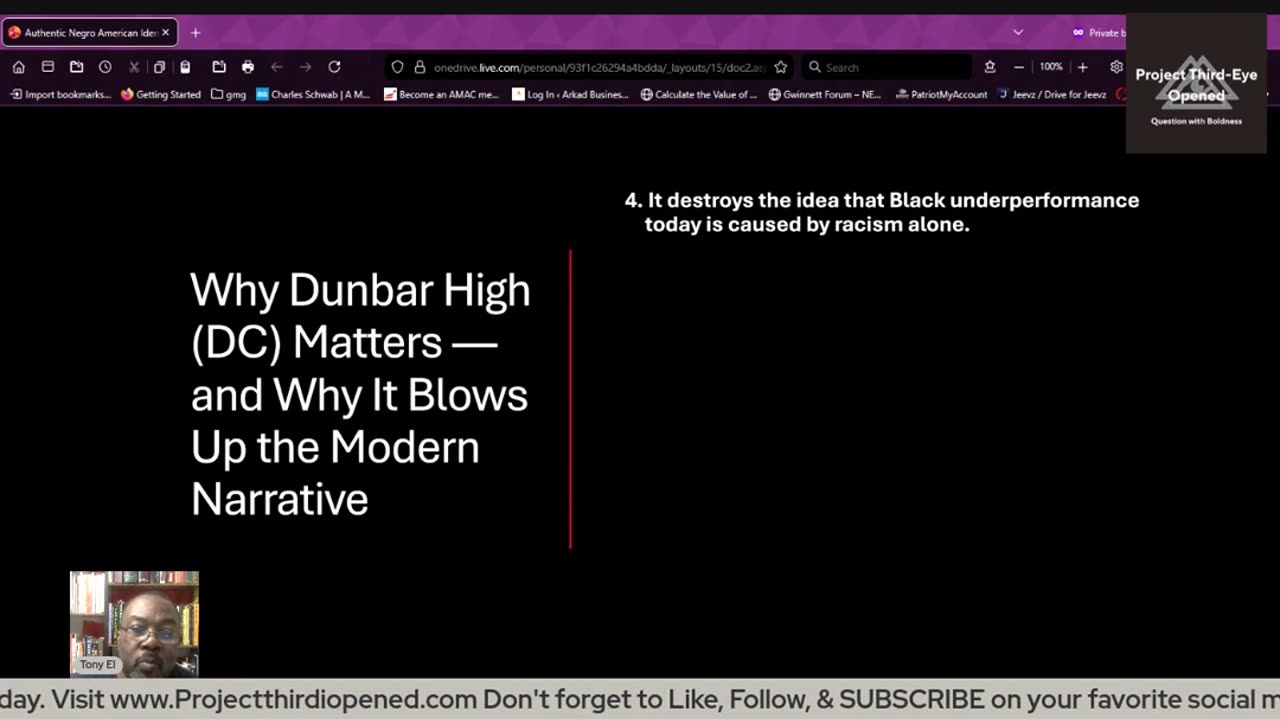Screen dimensions: 1280x720
Task: Go back with the left arrow
Action: pos(276,67)
